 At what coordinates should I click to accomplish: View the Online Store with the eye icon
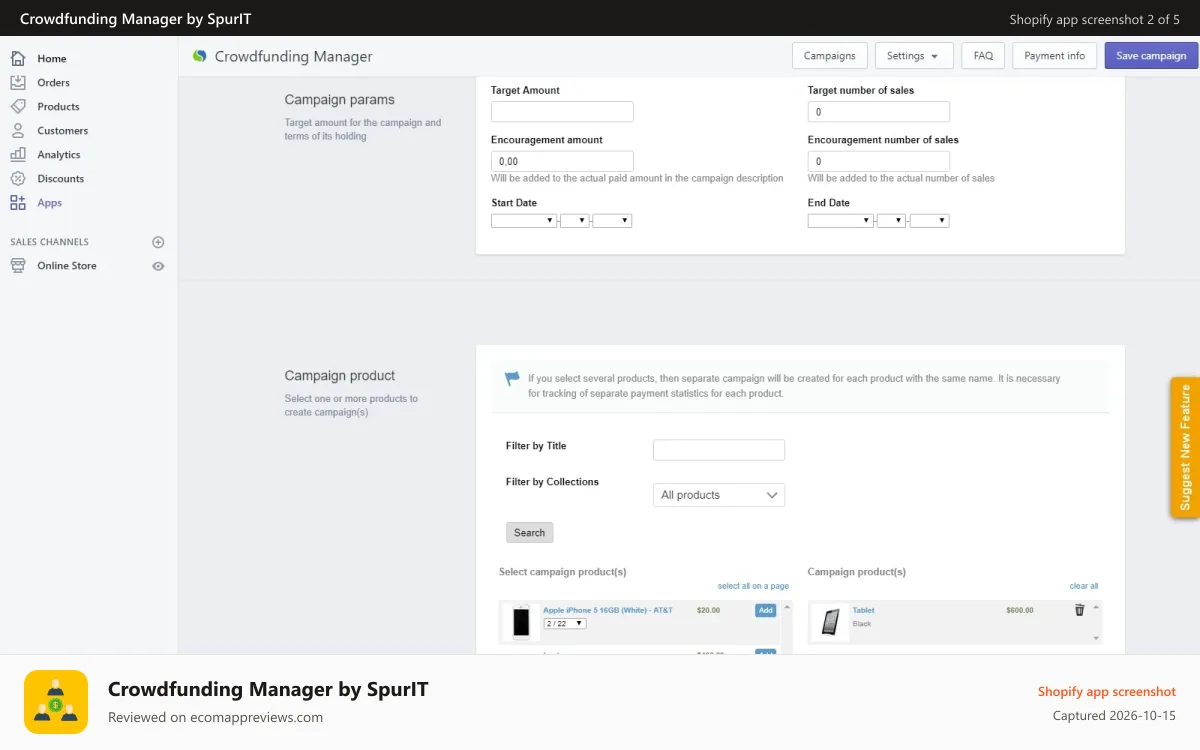158,266
